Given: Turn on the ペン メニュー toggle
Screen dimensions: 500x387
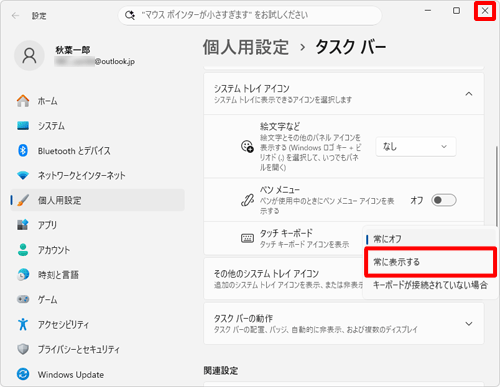Looking at the screenshot, I should (x=444, y=200).
